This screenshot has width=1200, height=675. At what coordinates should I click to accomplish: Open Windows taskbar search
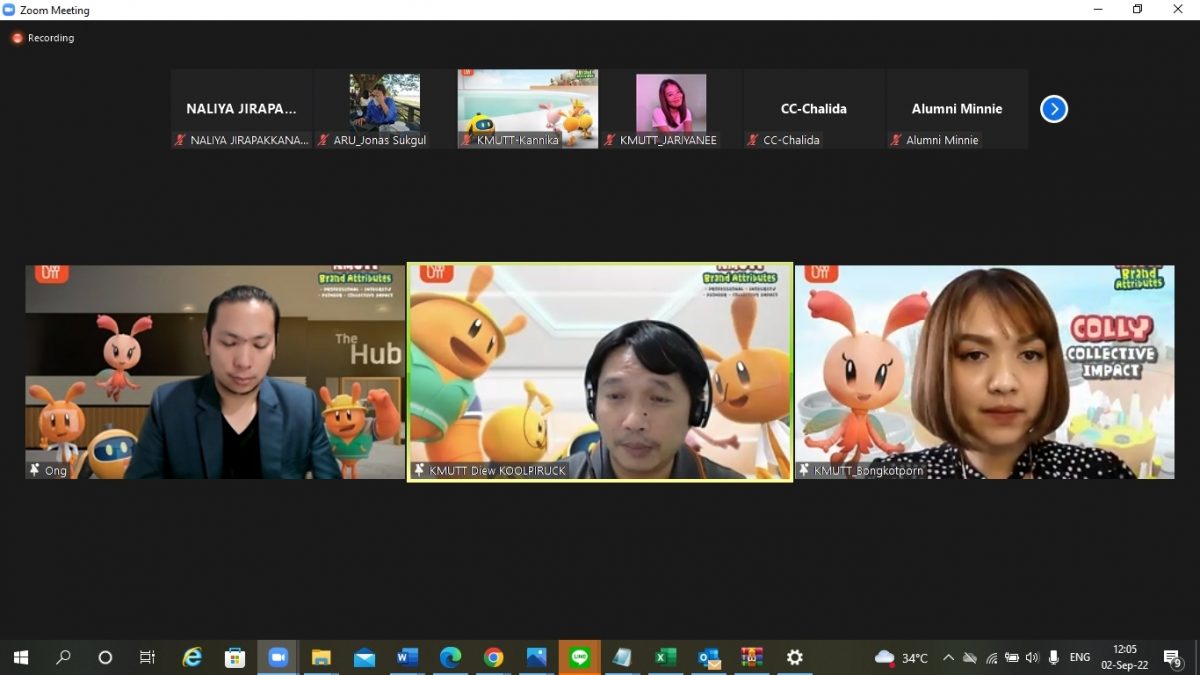click(x=63, y=657)
